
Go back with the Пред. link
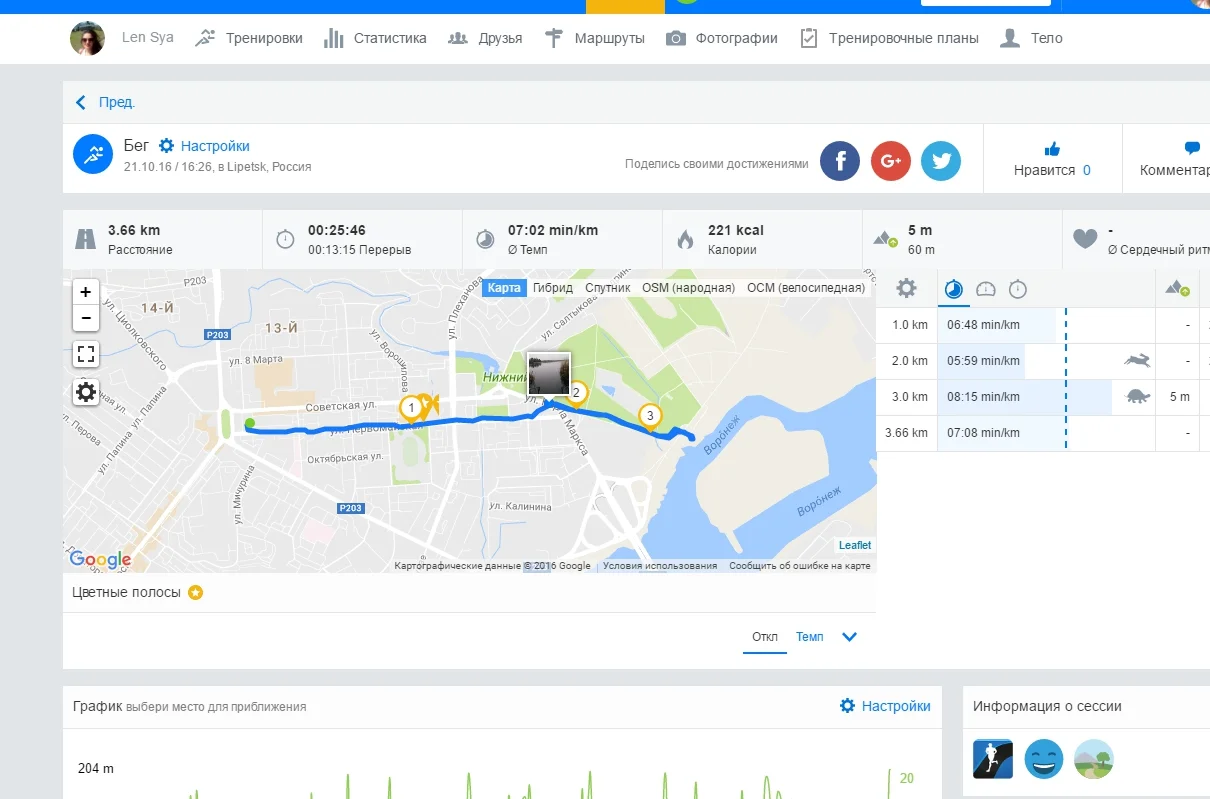pyautogui.click(x=106, y=102)
